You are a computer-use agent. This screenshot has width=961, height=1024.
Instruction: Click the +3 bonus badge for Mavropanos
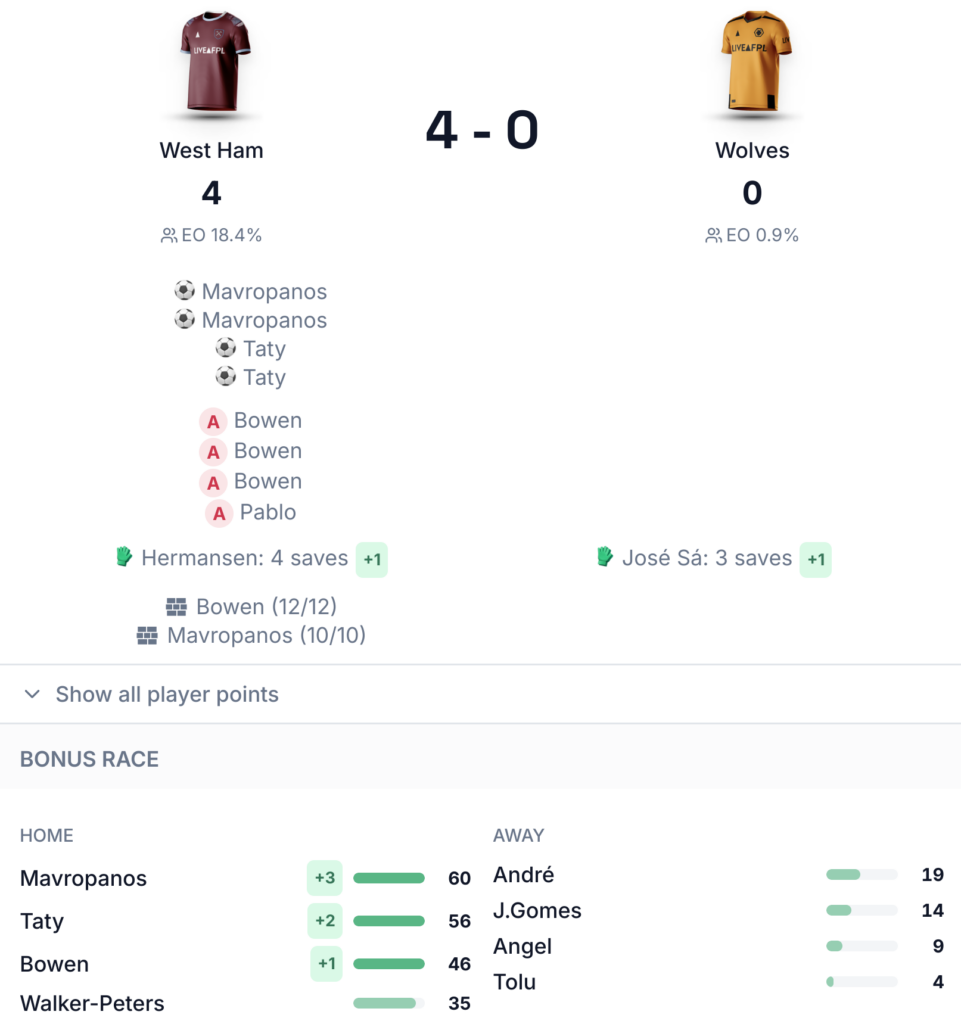point(325,878)
